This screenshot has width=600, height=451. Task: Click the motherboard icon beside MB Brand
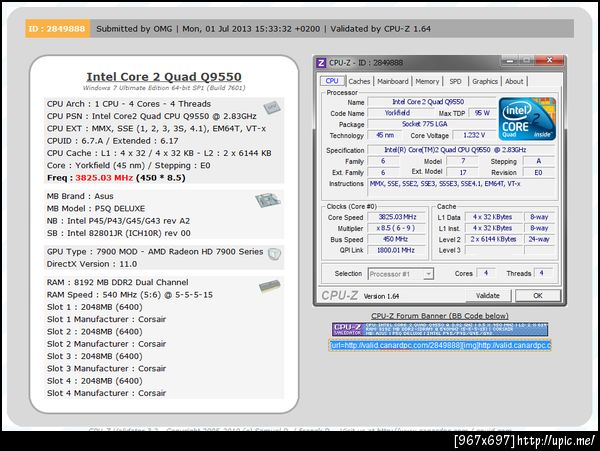(268, 200)
